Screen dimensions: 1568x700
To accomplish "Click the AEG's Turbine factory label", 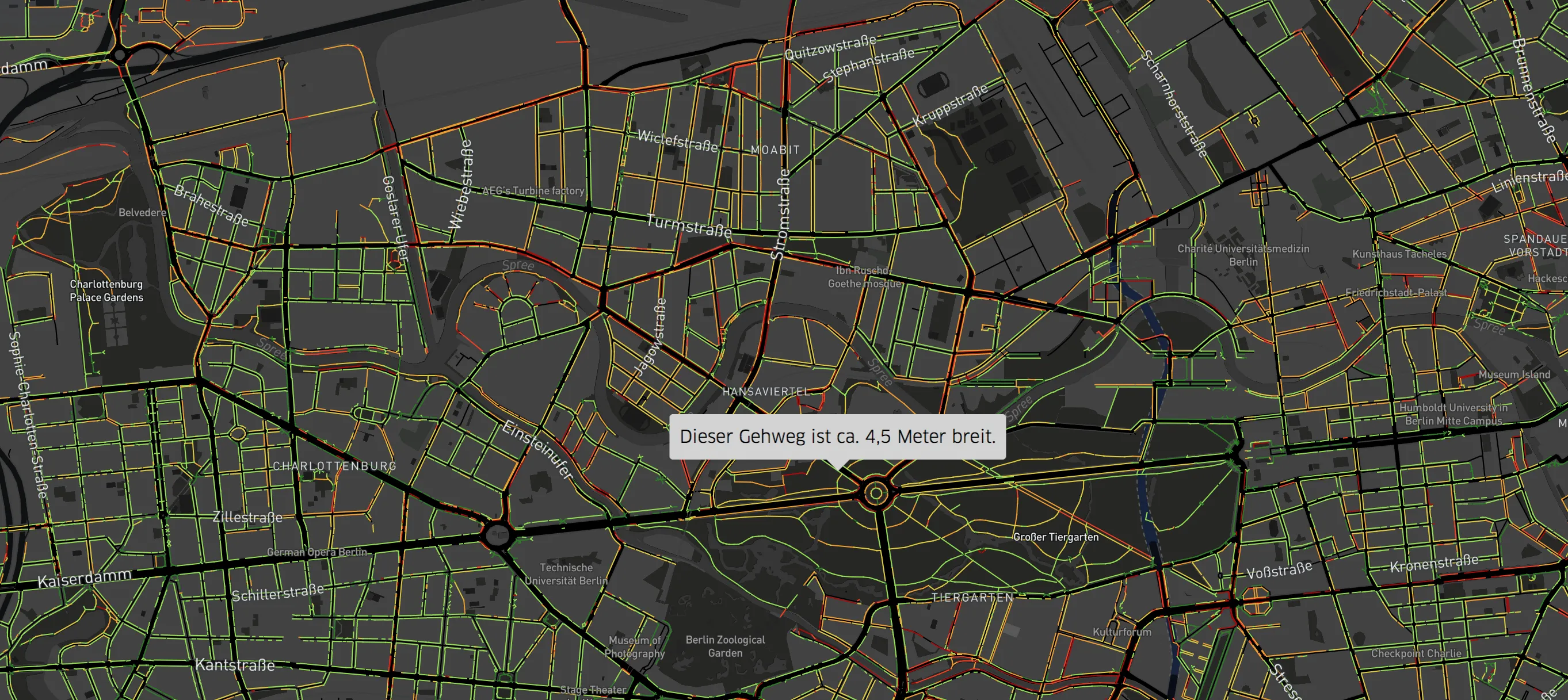I will click(x=533, y=190).
